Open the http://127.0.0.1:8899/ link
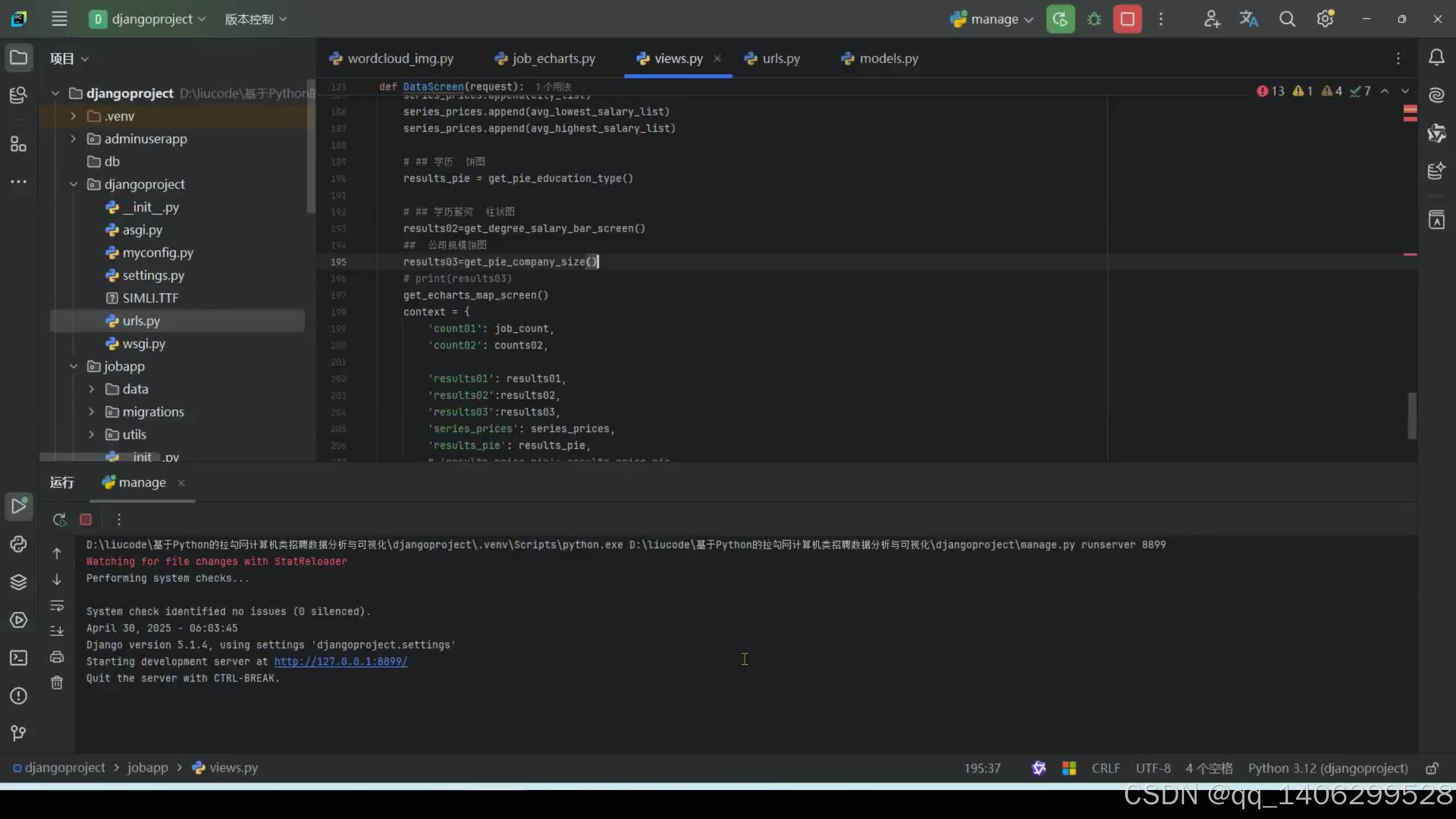 (x=341, y=661)
